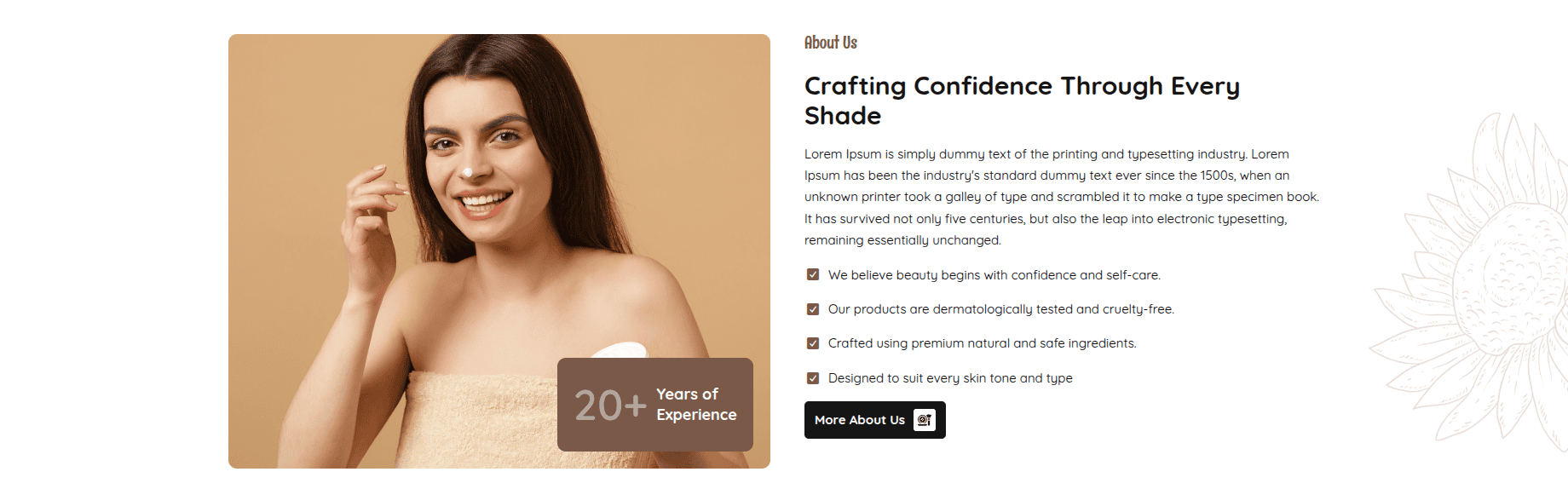Click the Years of Experience text

[695, 405]
